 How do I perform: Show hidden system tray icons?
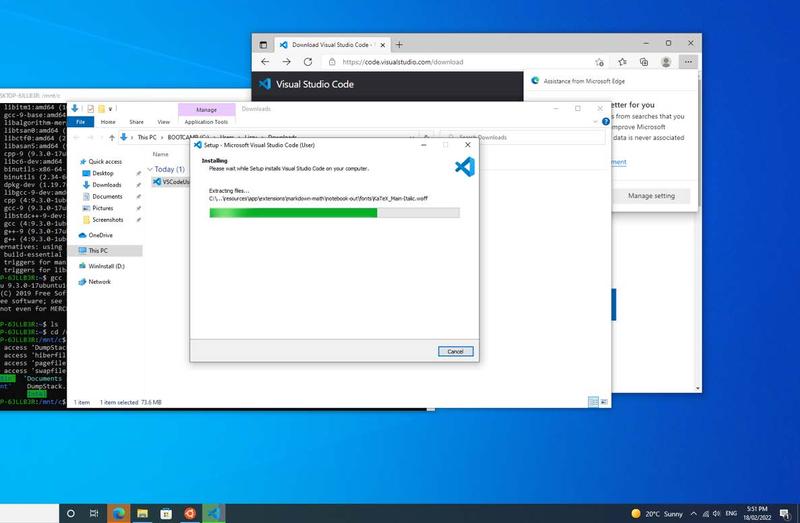coord(693,513)
